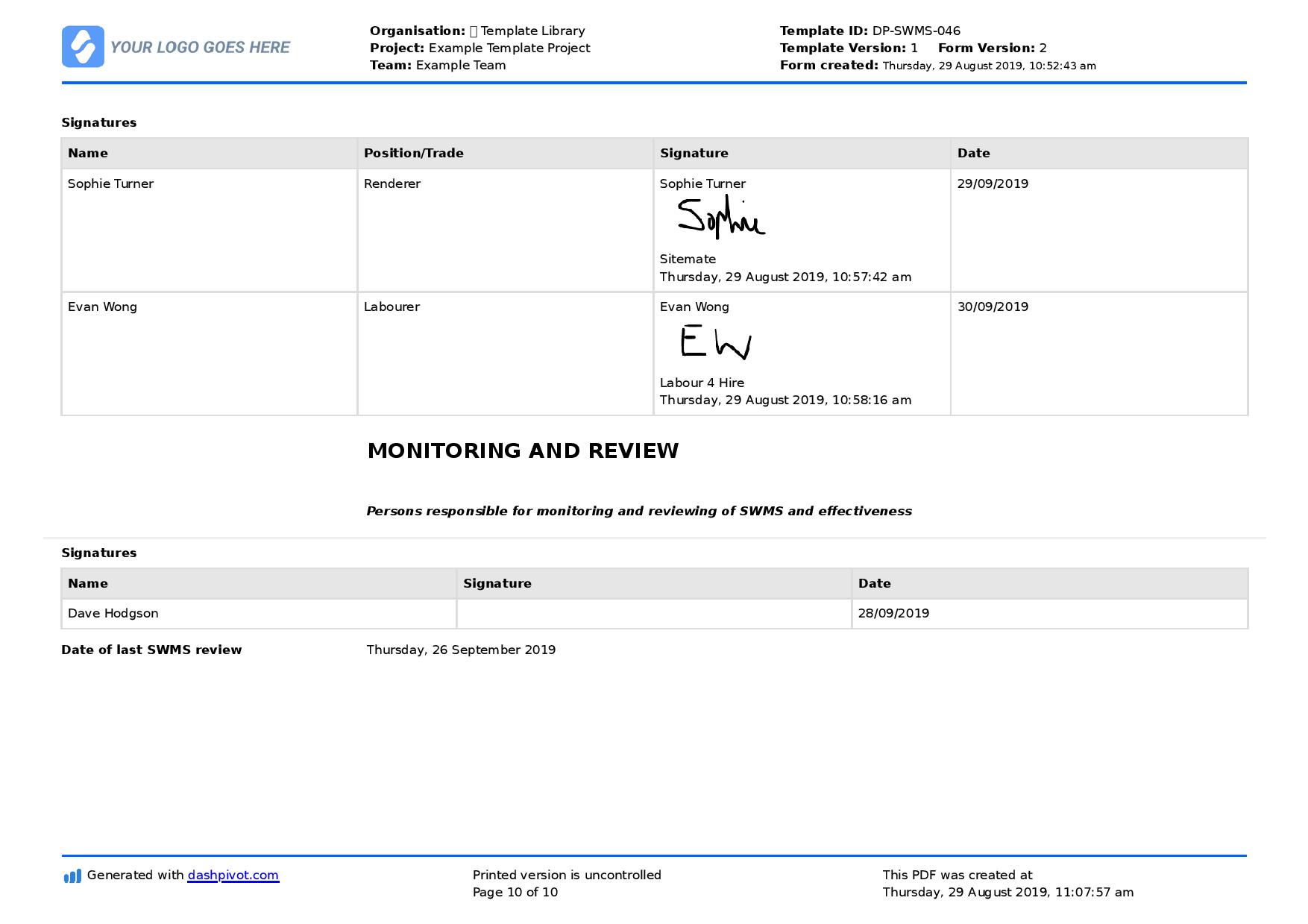
Task: Select the empty Dave Hodgson signature cell
Action: pos(654,614)
